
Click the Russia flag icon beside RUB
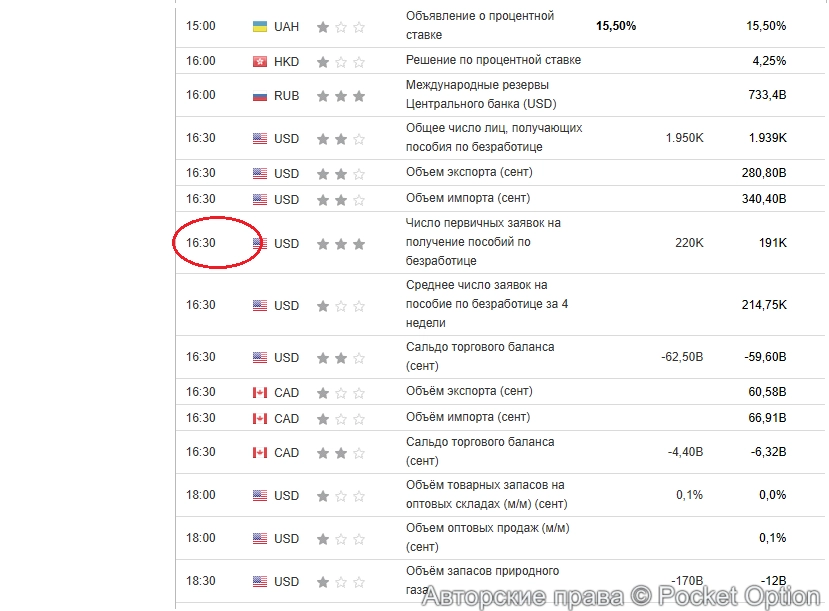coord(260,97)
